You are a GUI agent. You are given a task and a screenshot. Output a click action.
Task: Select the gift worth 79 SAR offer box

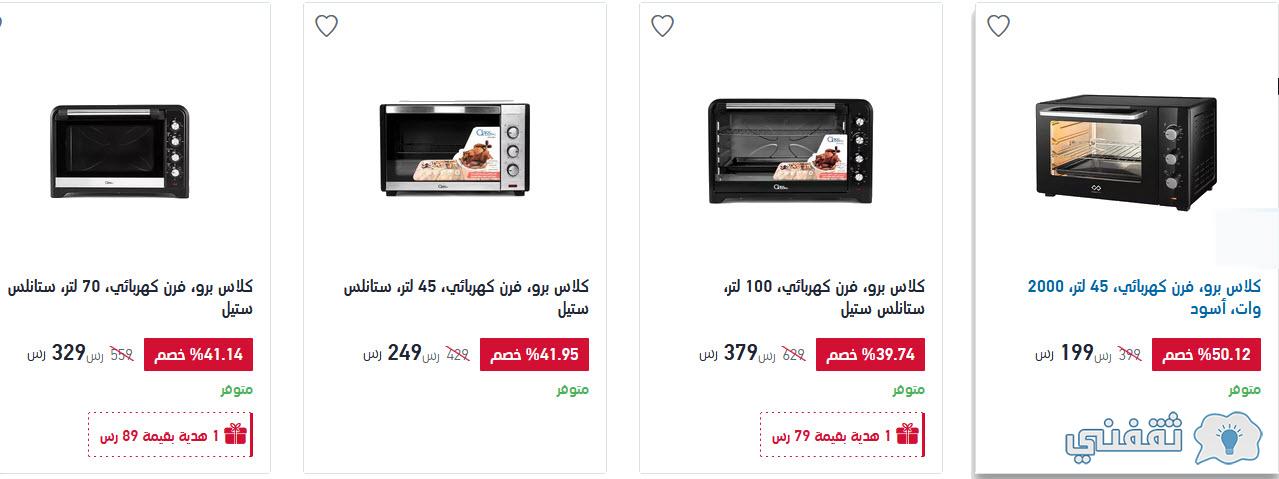(x=842, y=435)
